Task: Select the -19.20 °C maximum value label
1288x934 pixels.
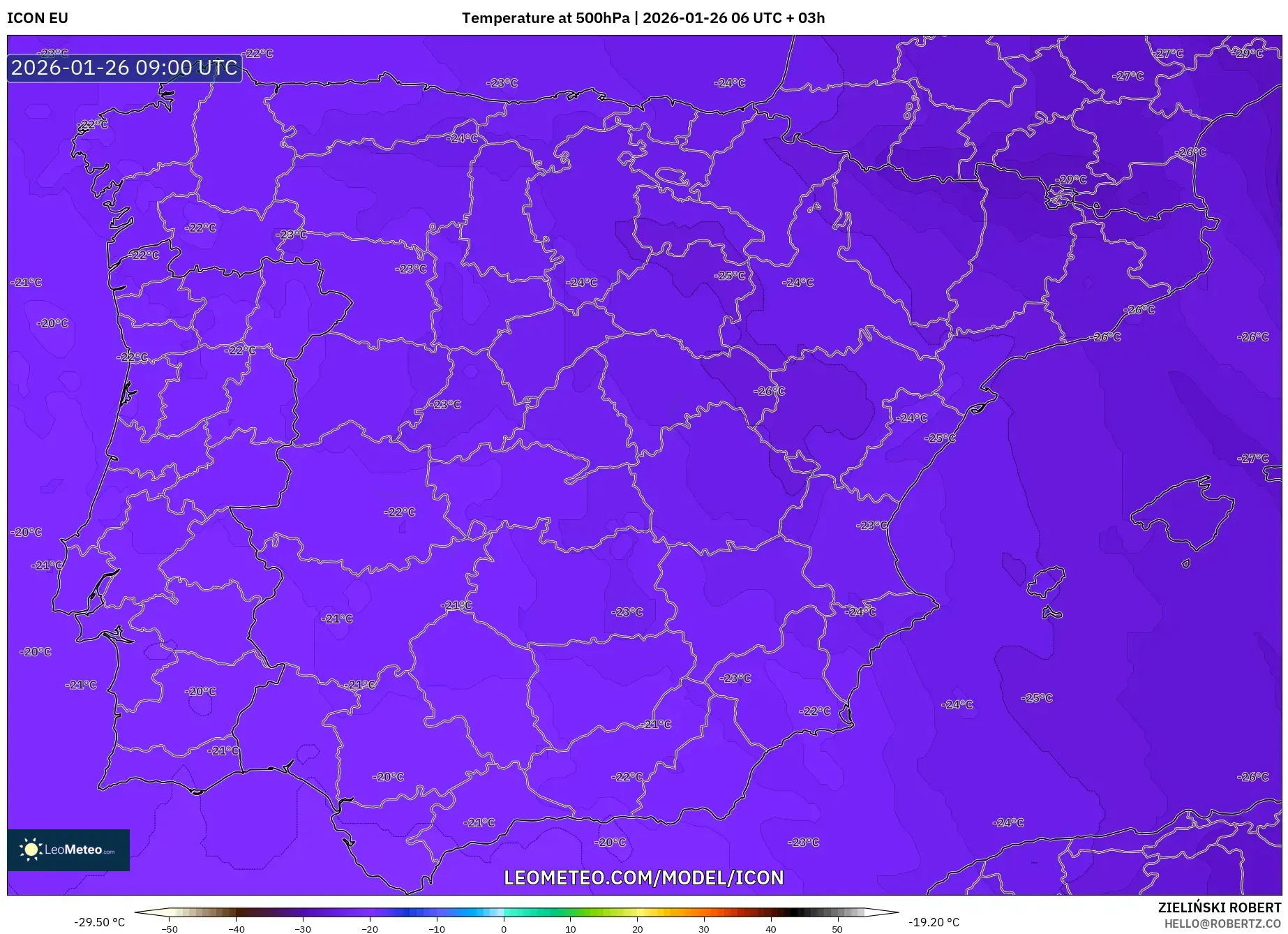Action: pos(934,922)
